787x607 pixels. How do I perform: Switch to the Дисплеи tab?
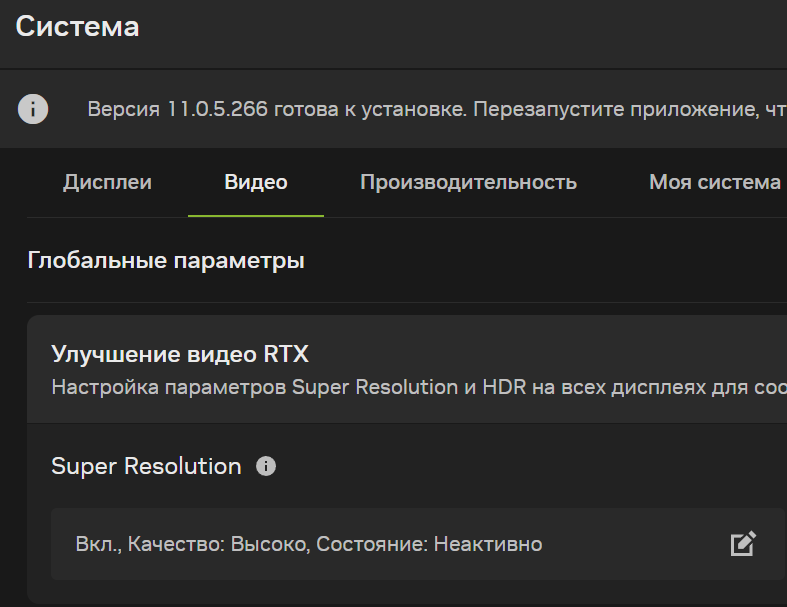tap(107, 182)
